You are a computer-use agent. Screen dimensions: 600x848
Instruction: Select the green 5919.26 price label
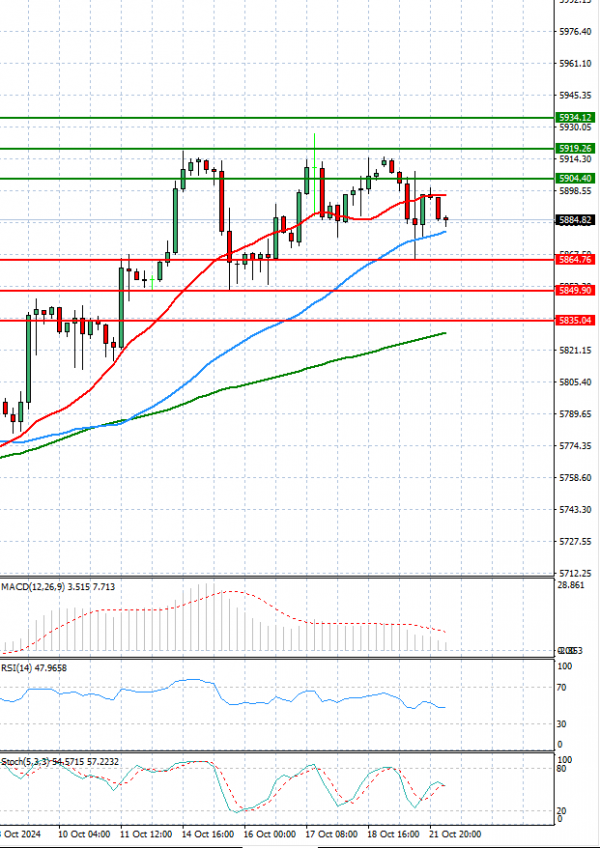[x=576, y=148]
